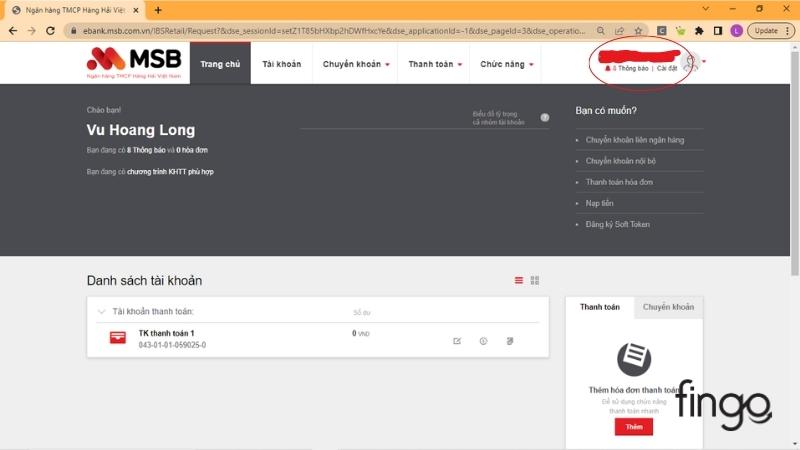The image size is (800, 450).
Task: Expand the Chuyển khoản dropdown menu
Action: [356, 64]
